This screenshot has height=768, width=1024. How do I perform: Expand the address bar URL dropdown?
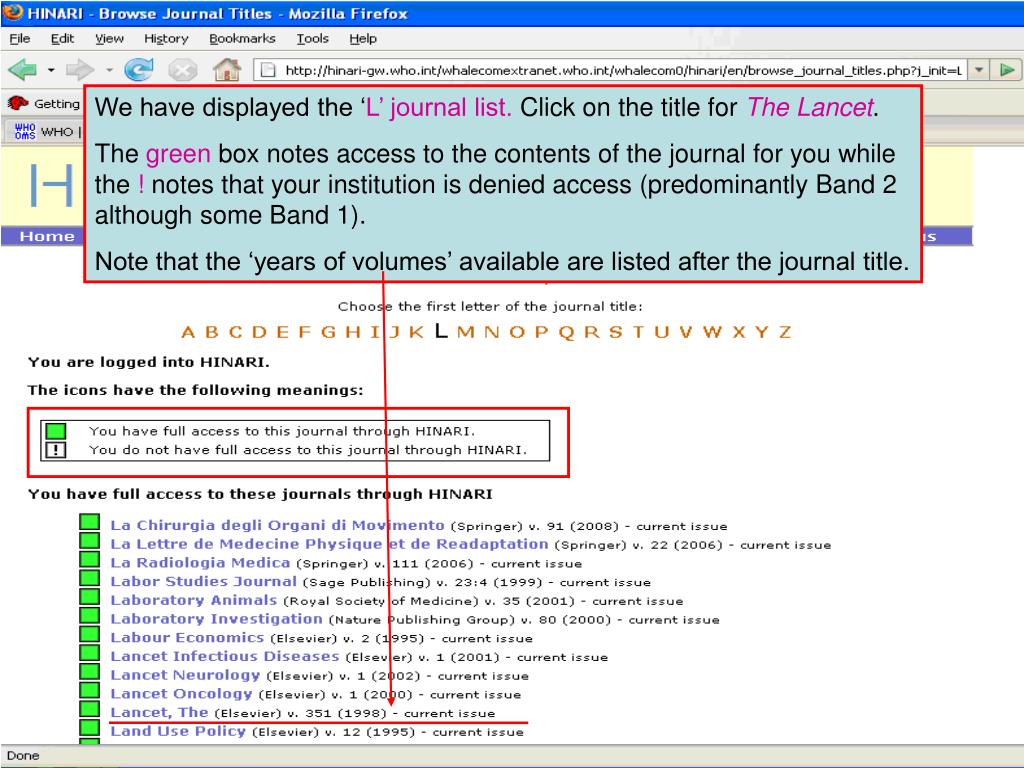point(978,70)
